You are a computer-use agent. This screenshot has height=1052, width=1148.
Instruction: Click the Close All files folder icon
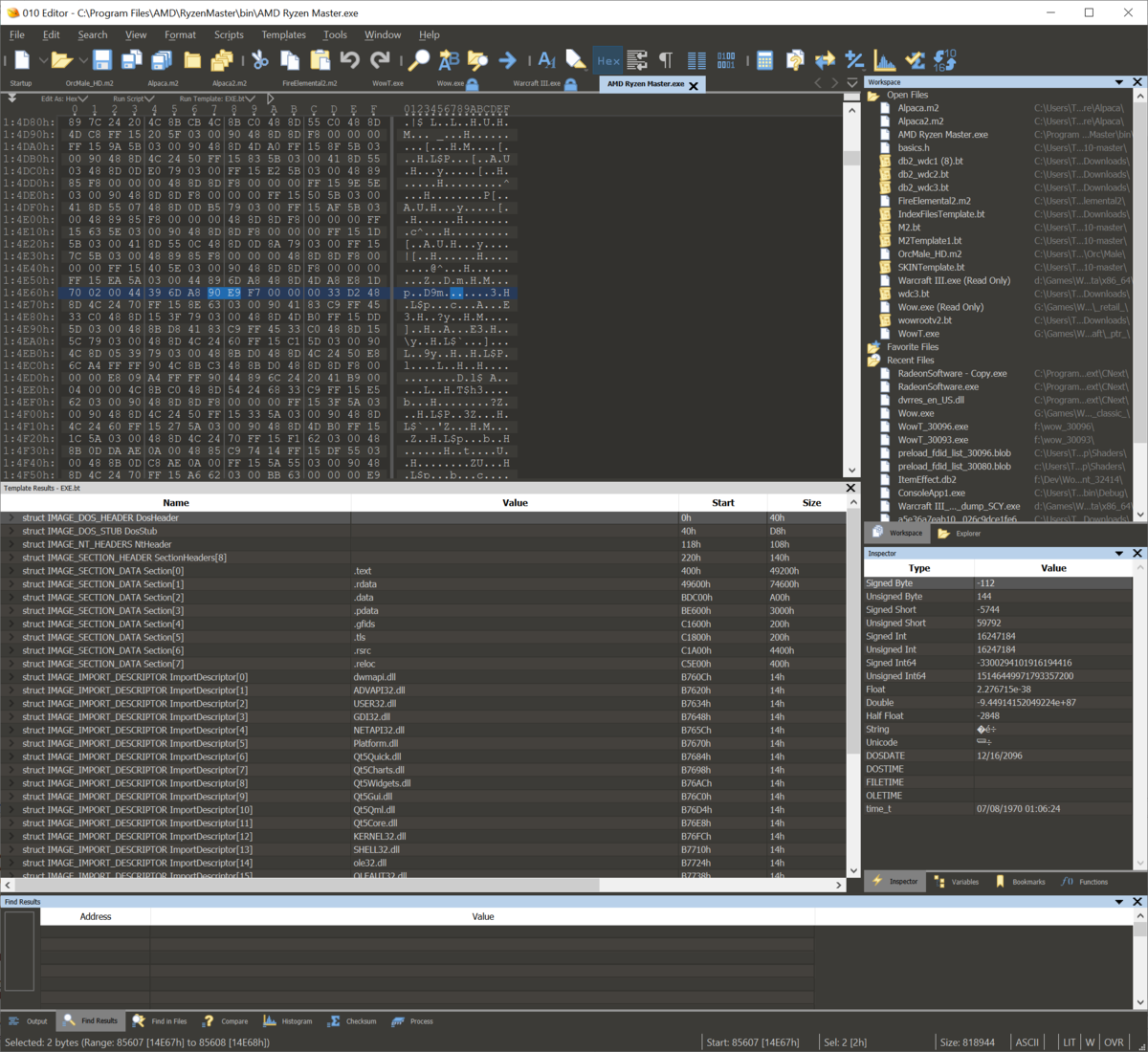[222, 60]
